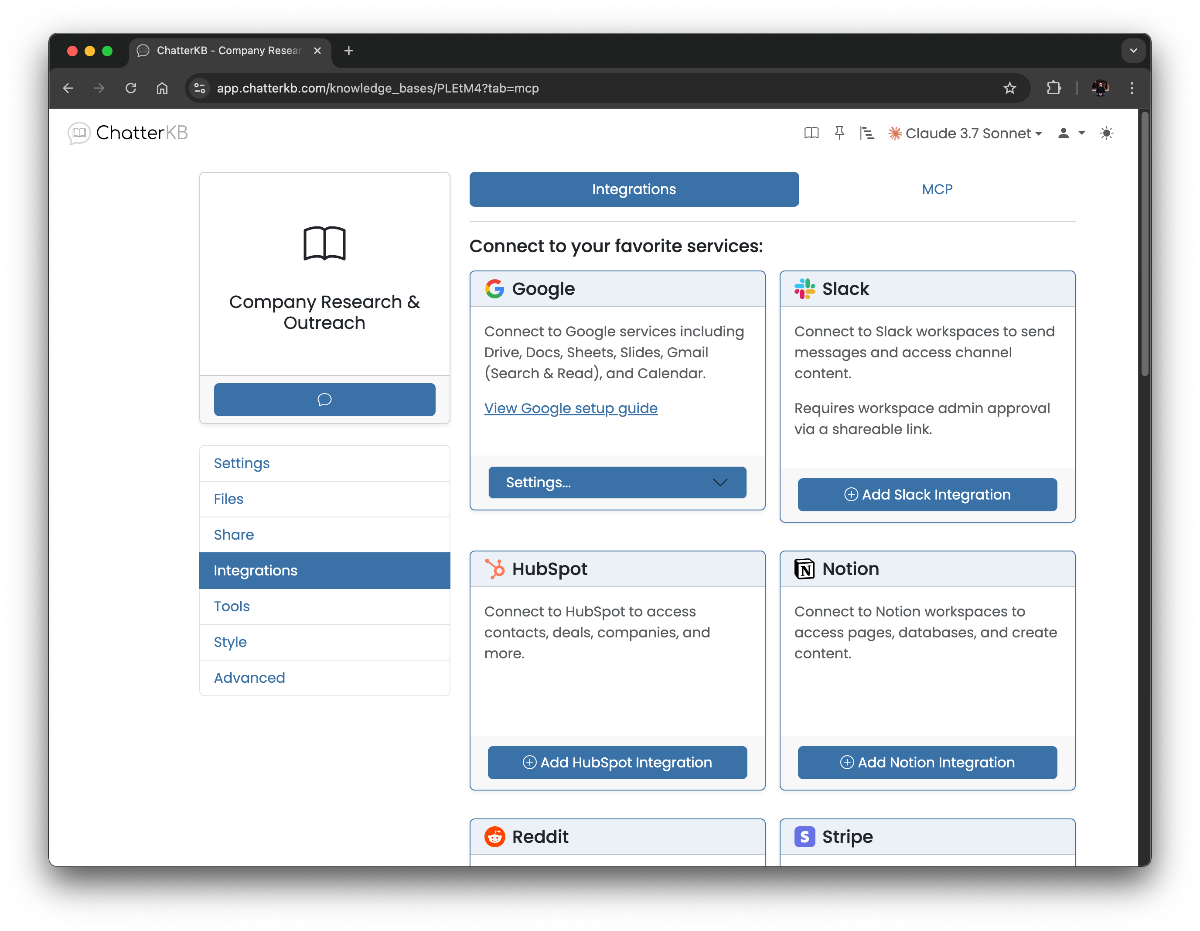
Task: Click the large book icon on the card
Action: [325, 243]
